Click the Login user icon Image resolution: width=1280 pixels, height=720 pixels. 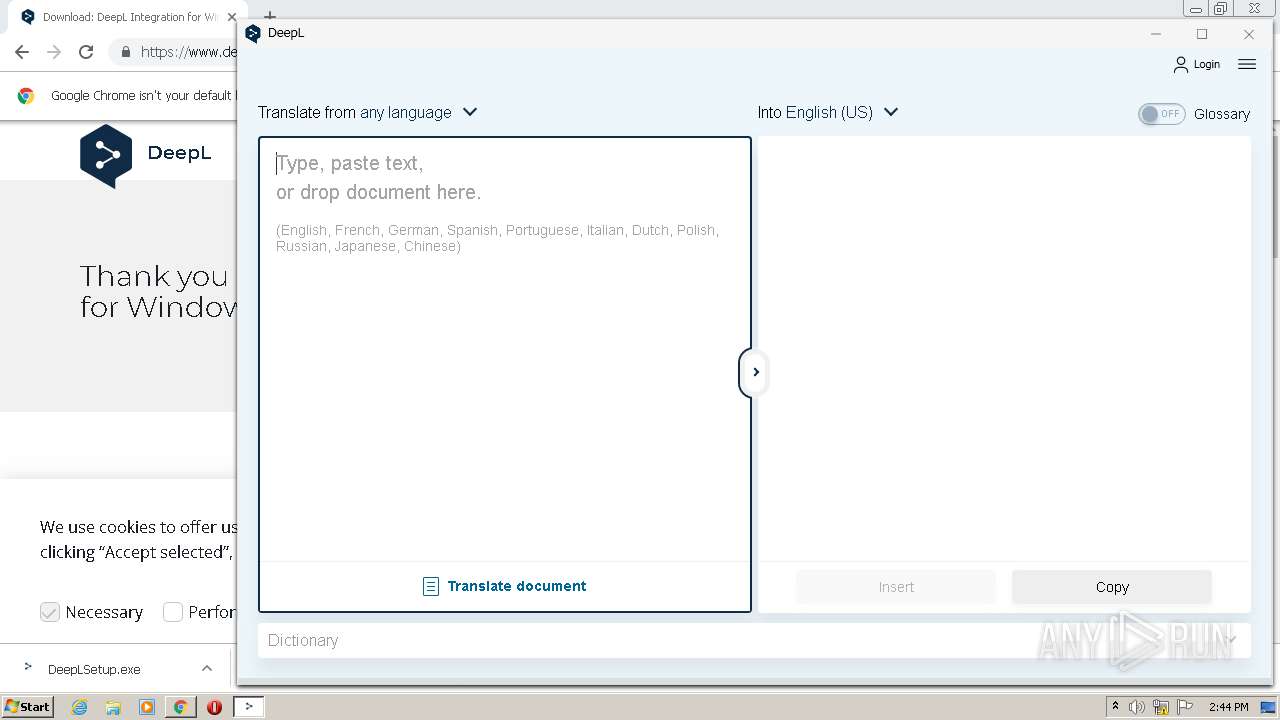click(x=1181, y=64)
